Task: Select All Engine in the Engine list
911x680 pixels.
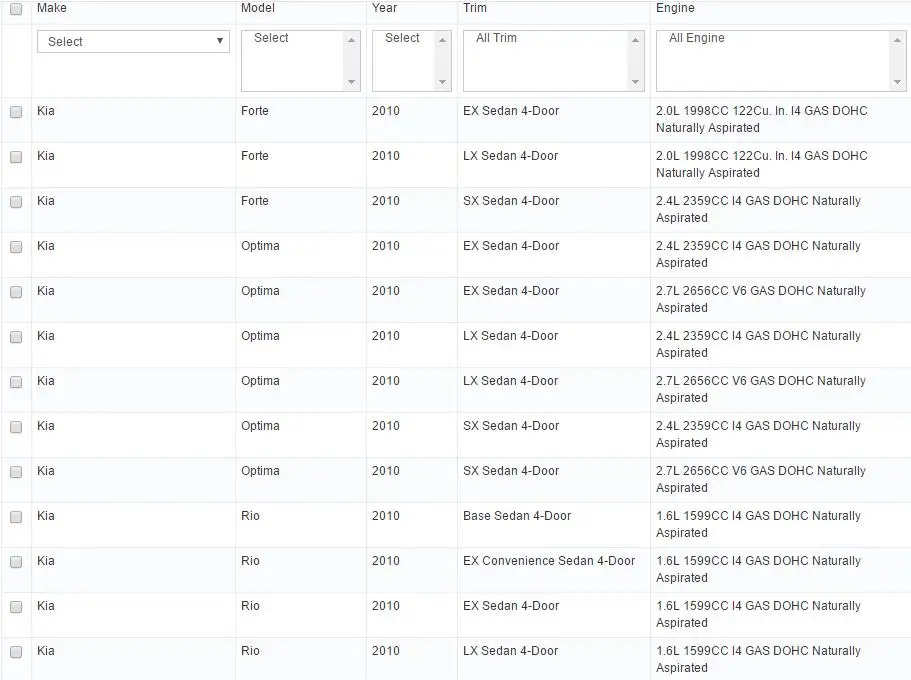Action: point(697,38)
